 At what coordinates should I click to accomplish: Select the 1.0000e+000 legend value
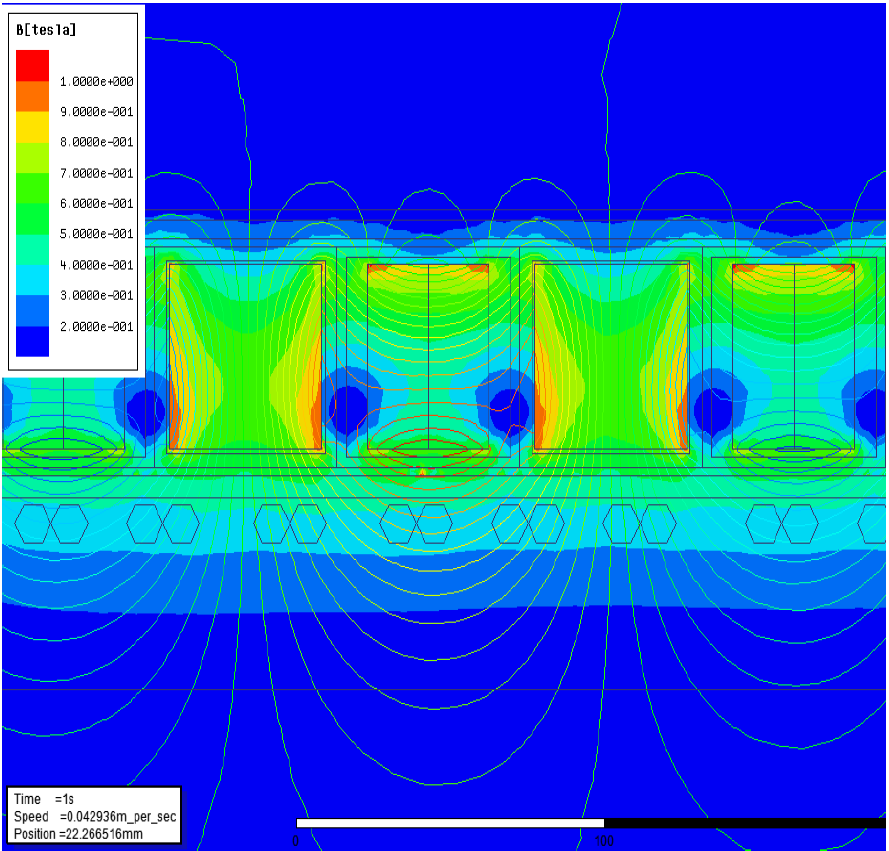pyautogui.click(x=97, y=81)
